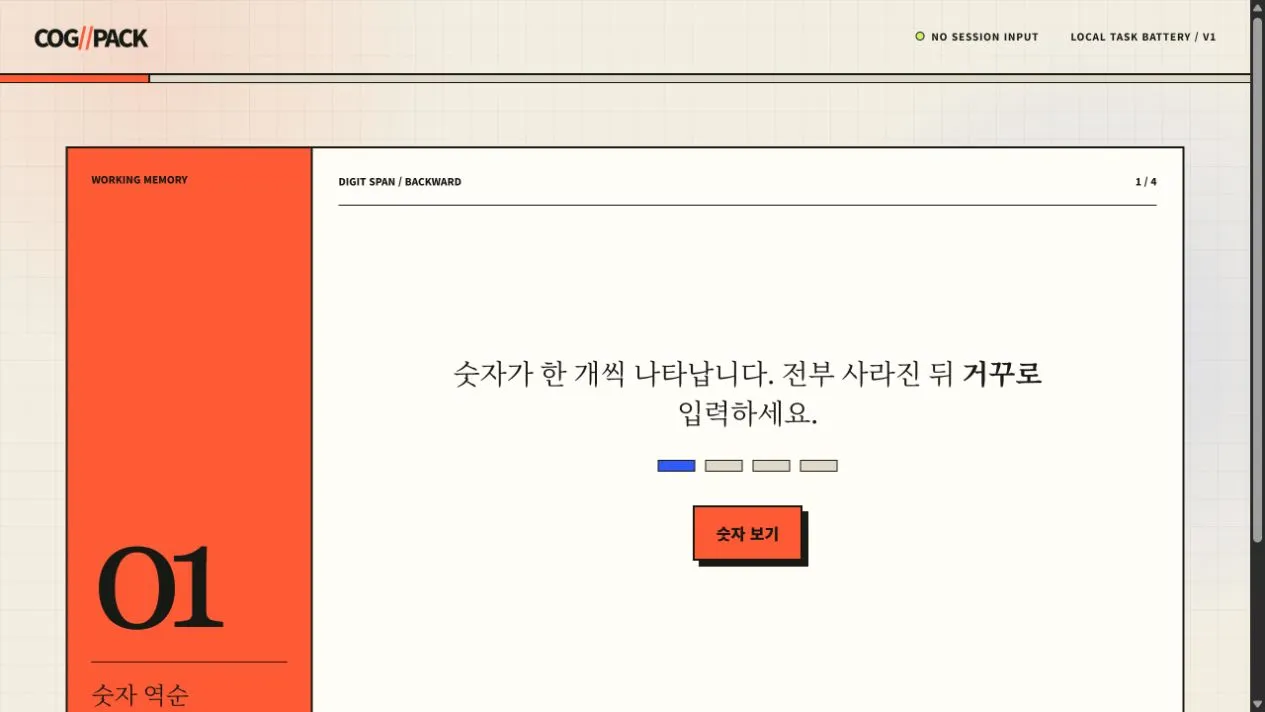The width and height of the screenshot is (1265, 712).
Task: Click the 숫자 역순 task title
Action: (x=139, y=695)
